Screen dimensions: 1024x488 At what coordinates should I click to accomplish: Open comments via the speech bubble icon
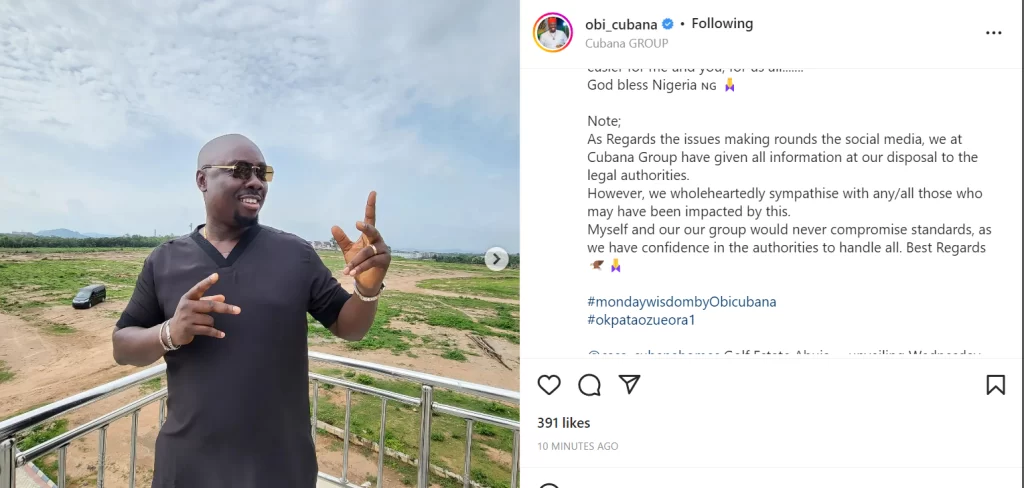589,385
